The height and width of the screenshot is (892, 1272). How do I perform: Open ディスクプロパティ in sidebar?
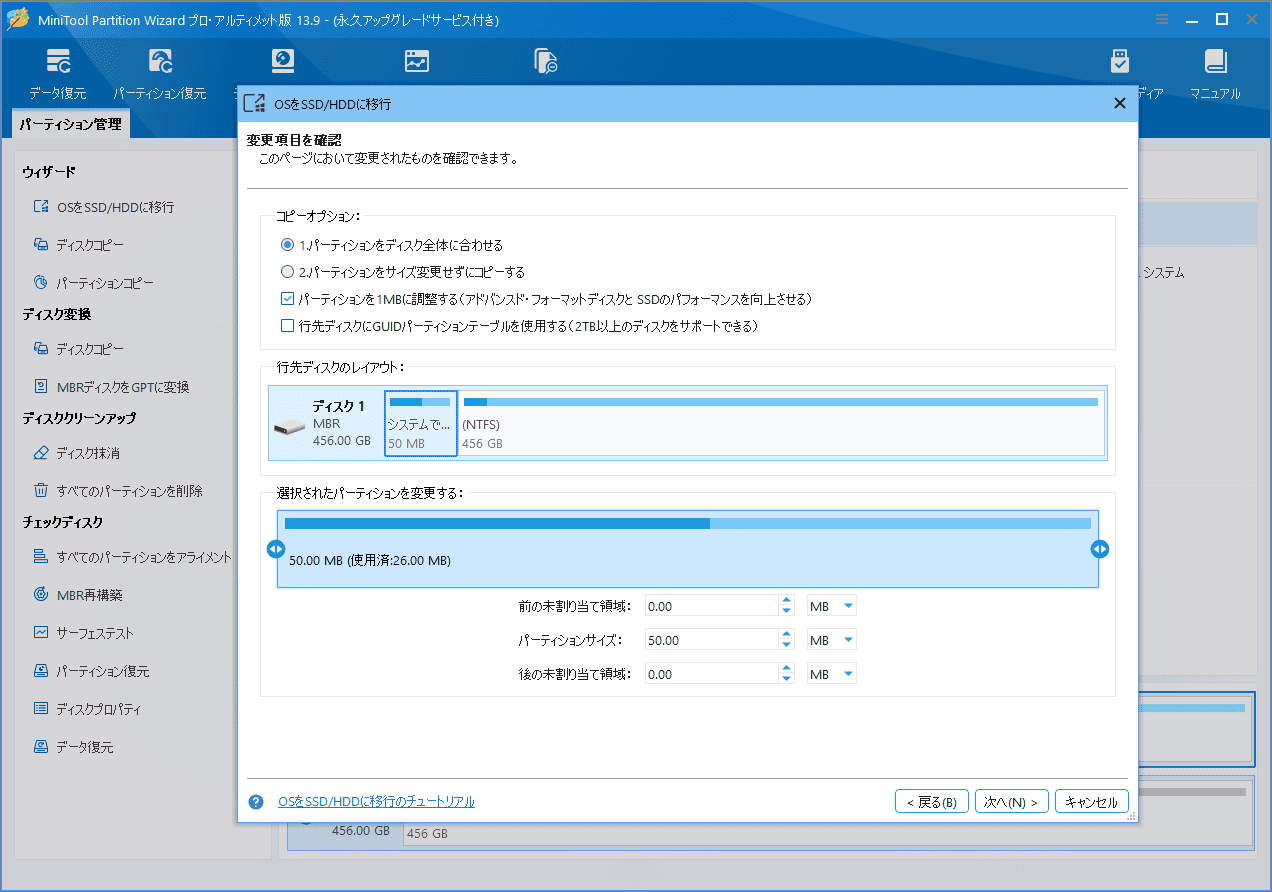tap(87, 709)
